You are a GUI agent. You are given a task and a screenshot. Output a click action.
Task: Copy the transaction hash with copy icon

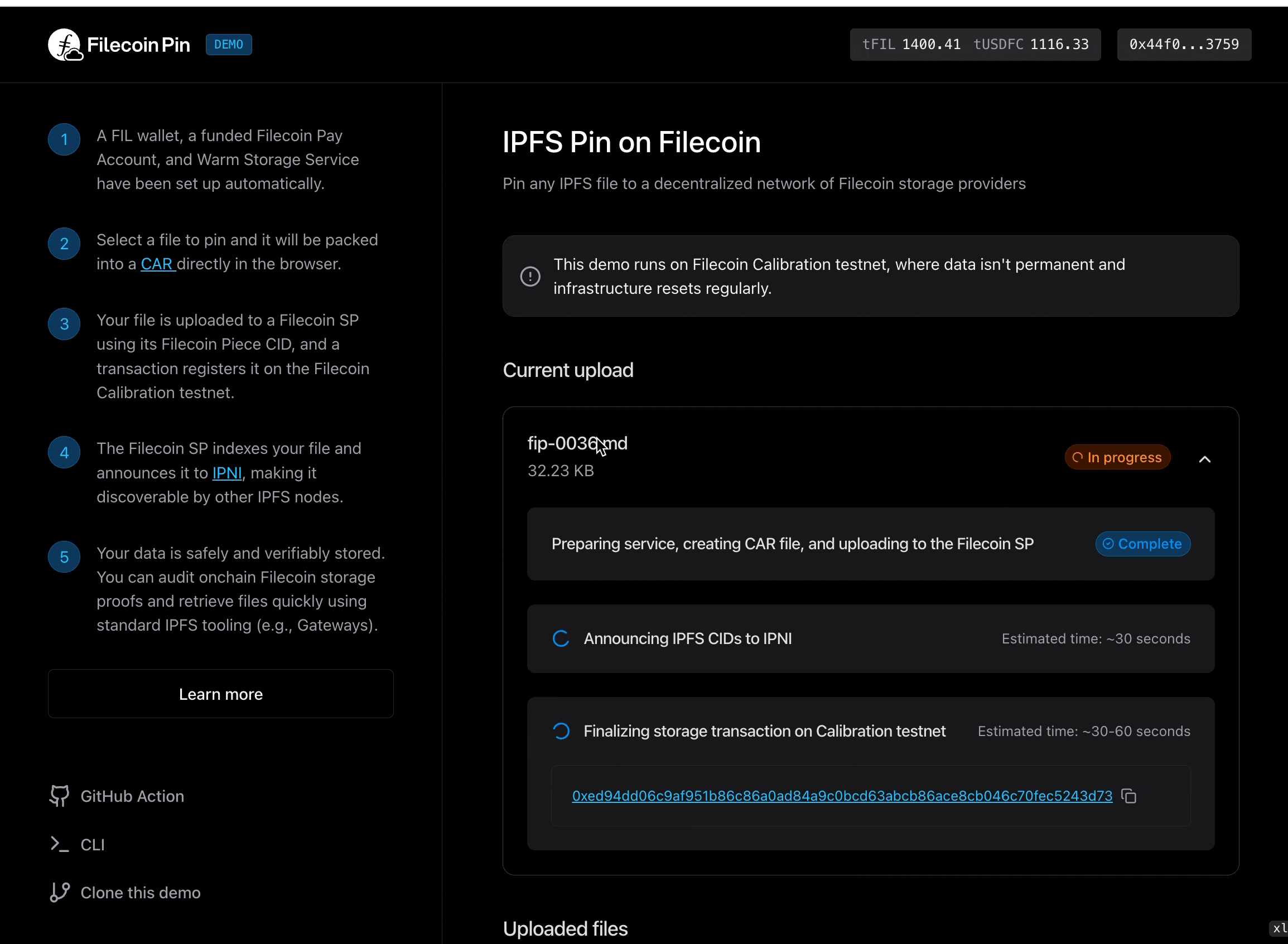coord(1128,796)
